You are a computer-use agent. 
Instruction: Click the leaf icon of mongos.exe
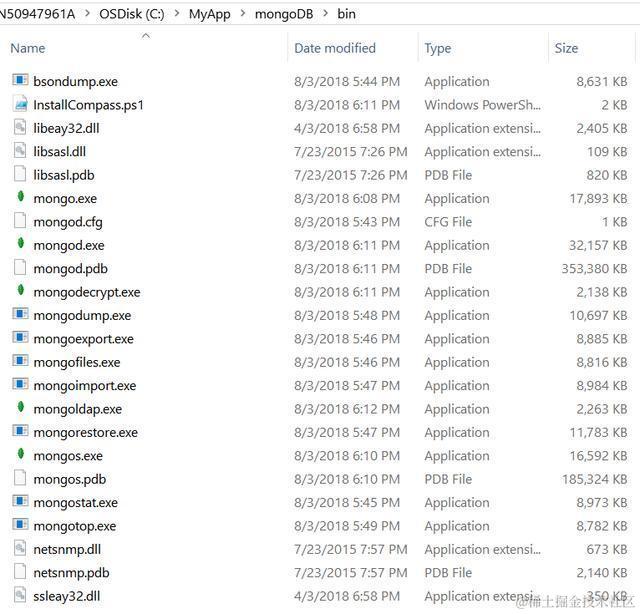pos(21,454)
